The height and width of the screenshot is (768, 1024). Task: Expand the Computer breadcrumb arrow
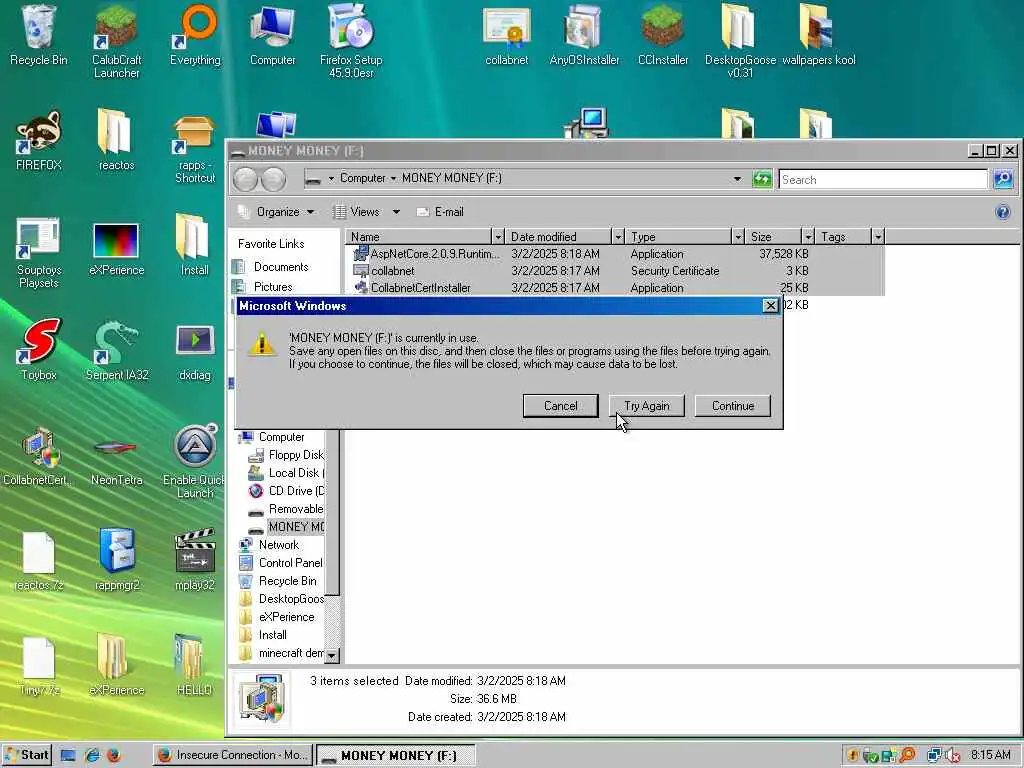393,178
